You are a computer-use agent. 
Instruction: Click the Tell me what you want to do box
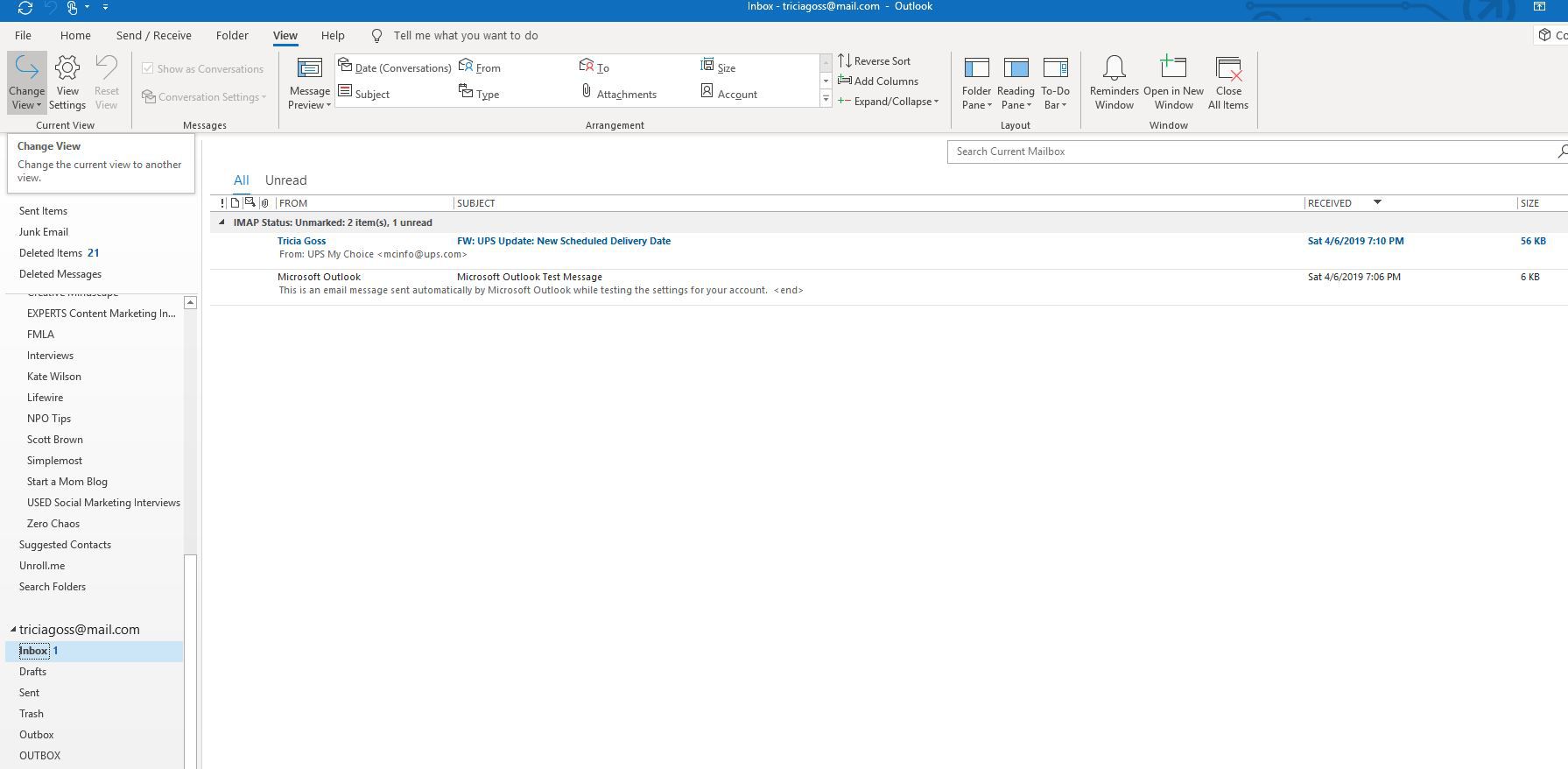tap(465, 36)
